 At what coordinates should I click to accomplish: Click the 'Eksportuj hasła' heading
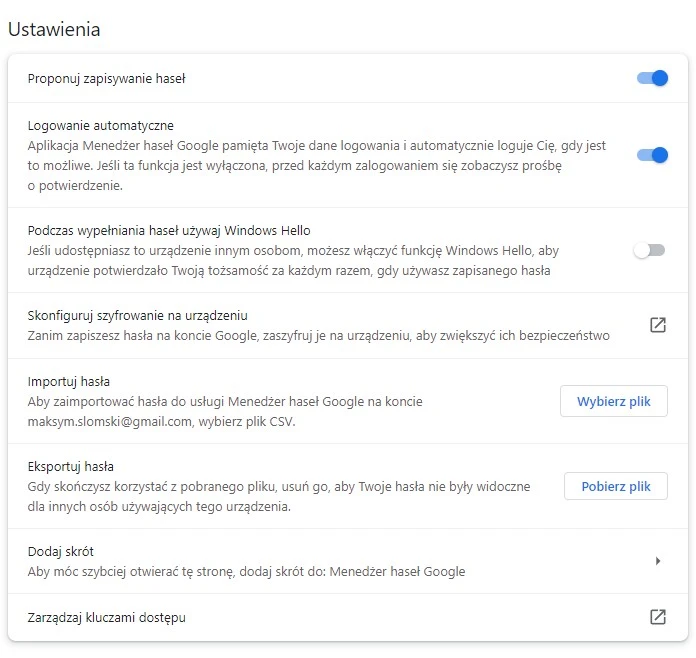point(71,466)
